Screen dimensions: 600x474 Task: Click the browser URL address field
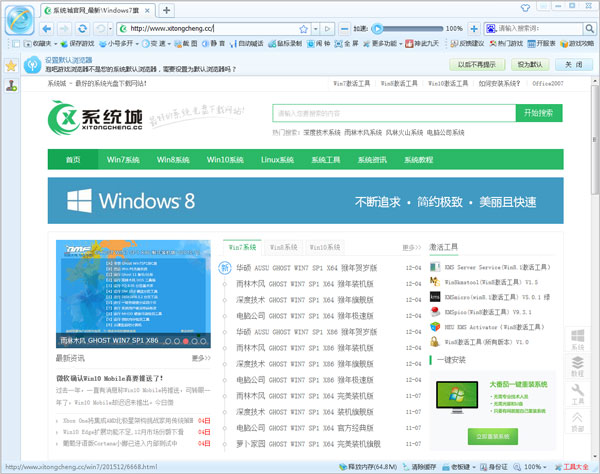(x=213, y=29)
